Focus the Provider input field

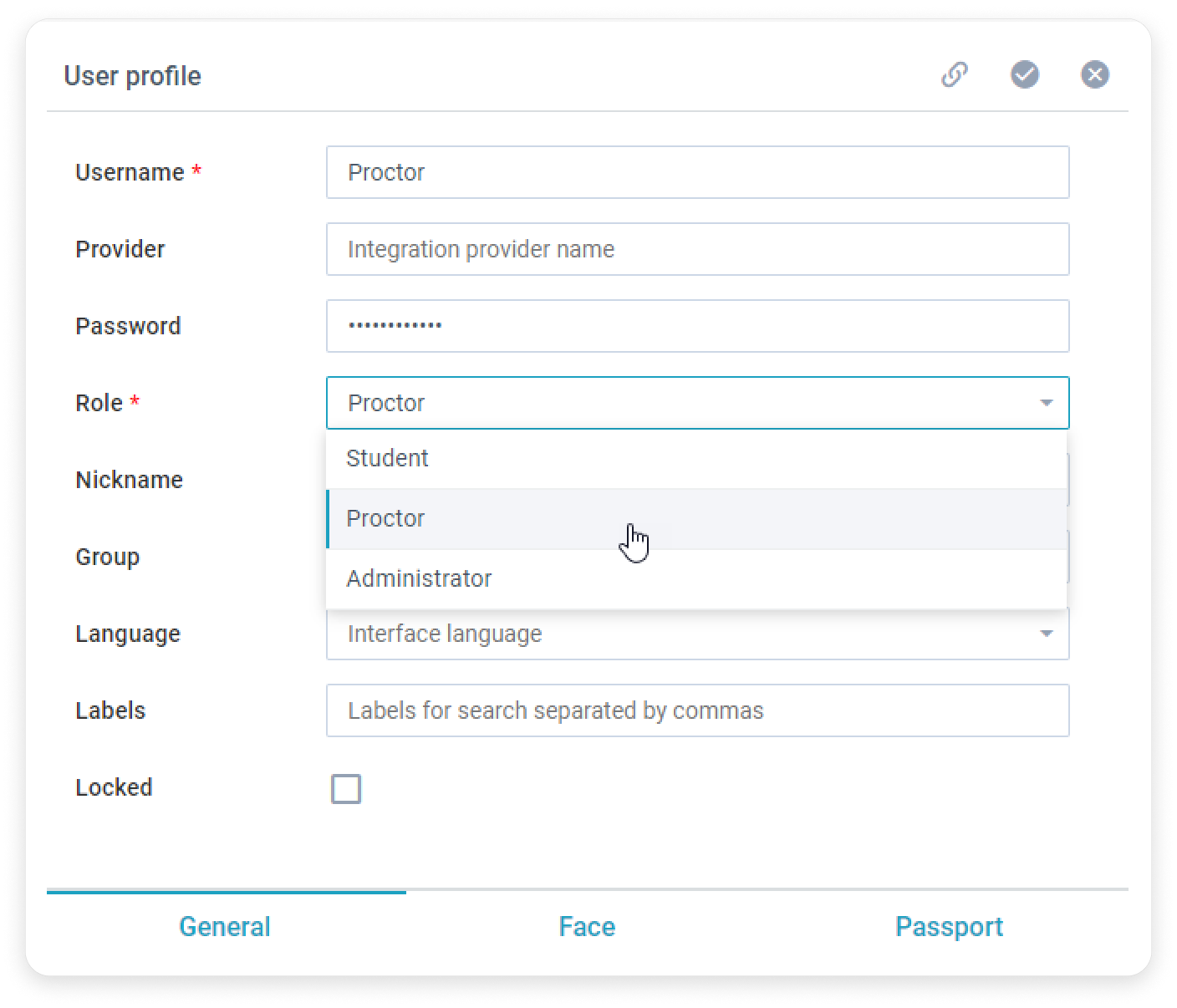click(697, 249)
